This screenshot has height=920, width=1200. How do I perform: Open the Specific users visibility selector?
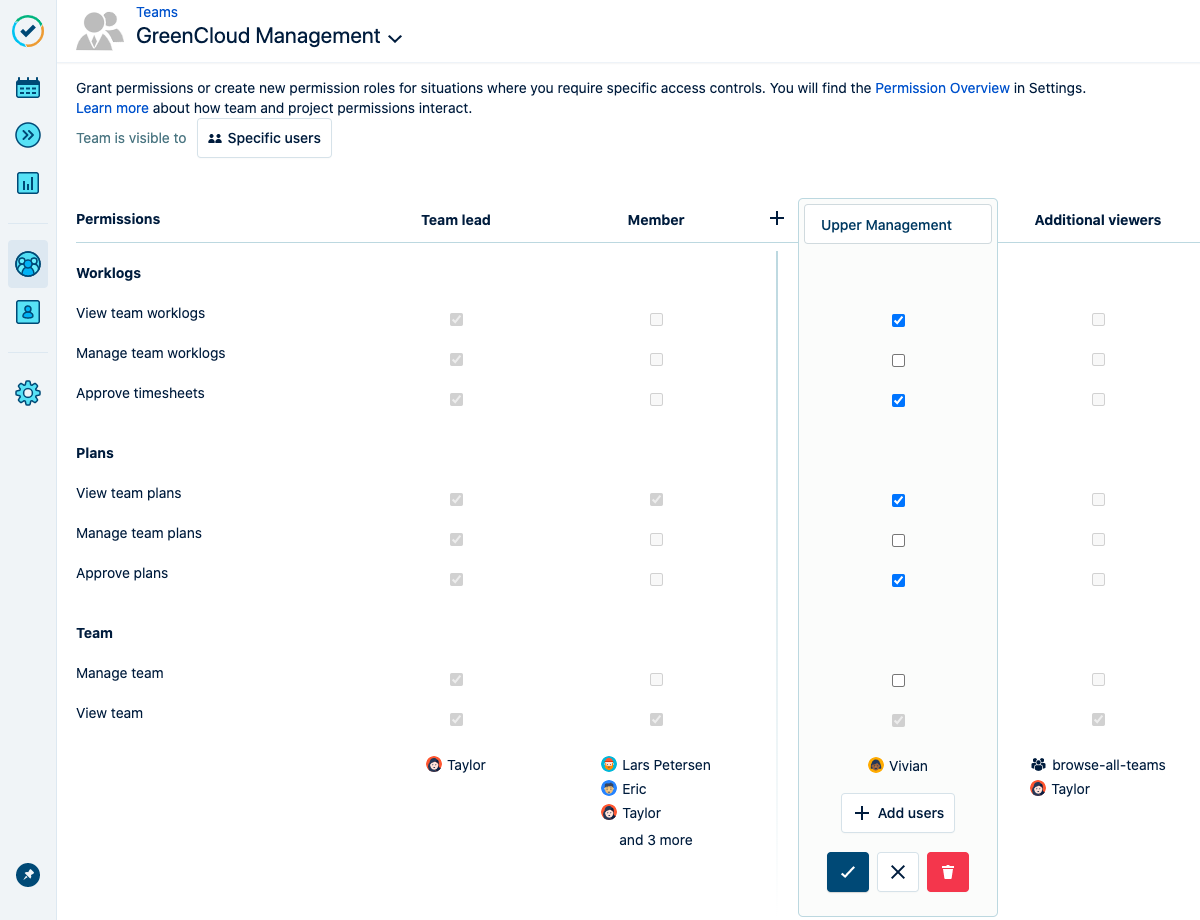tap(264, 138)
